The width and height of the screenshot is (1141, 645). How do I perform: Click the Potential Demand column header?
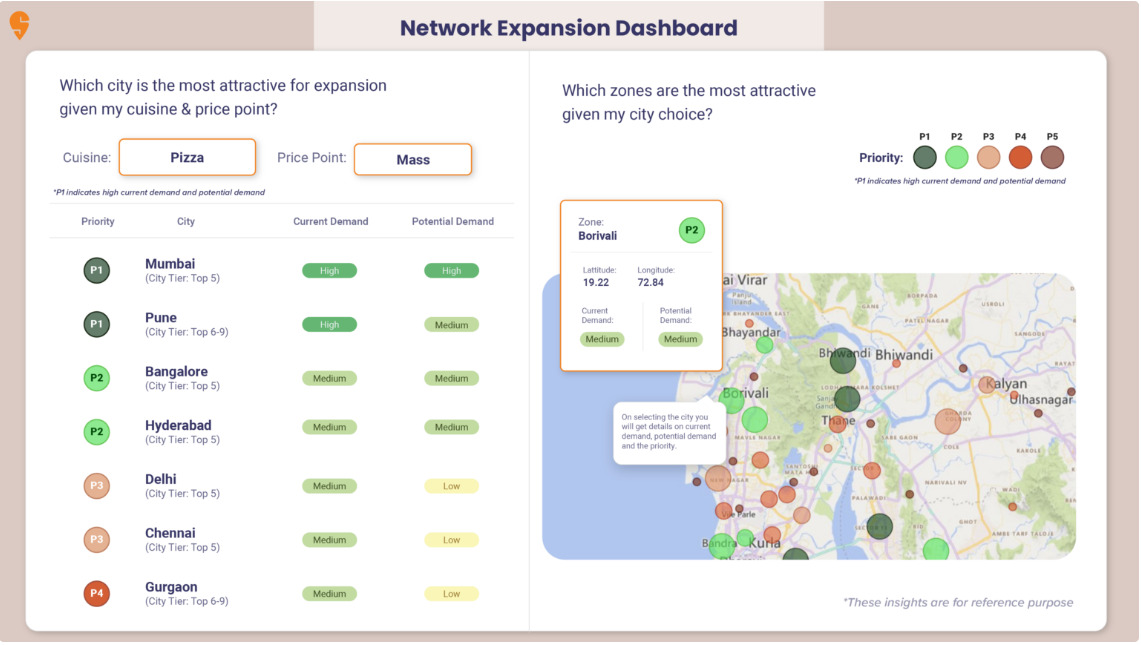(x=452, y=221)
